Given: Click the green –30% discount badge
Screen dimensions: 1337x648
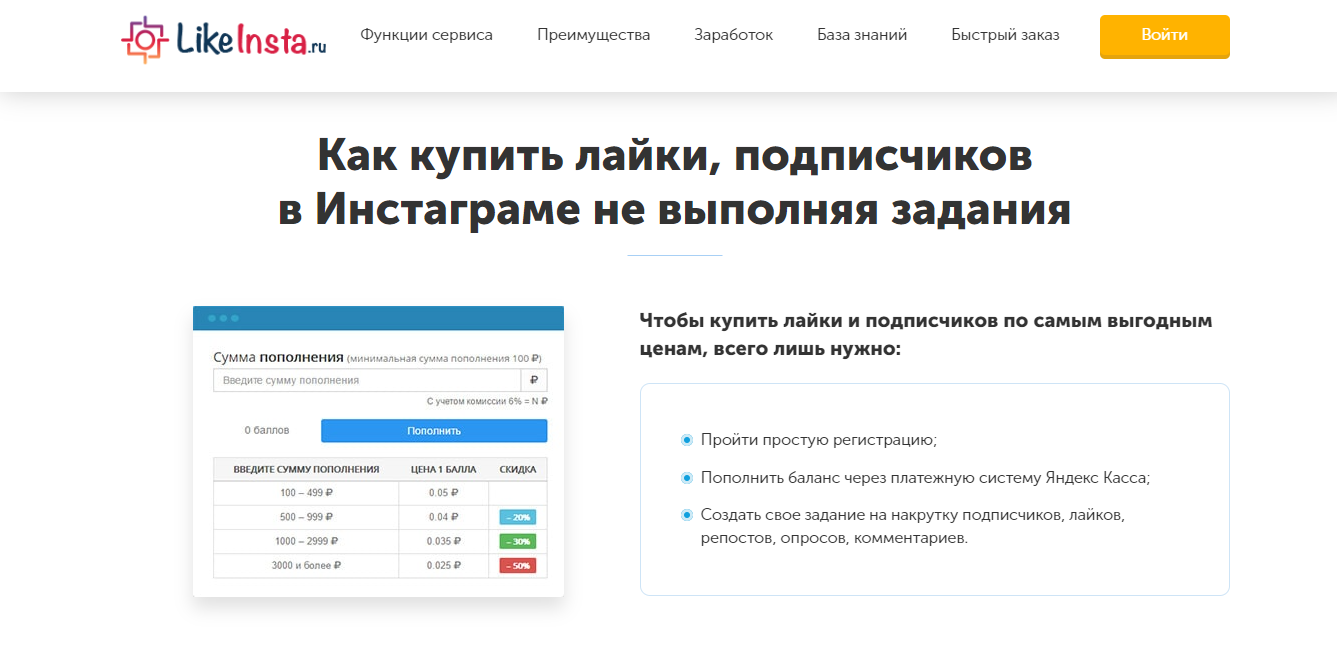Looking at the screenshot, I should click(x=518, y=541).
